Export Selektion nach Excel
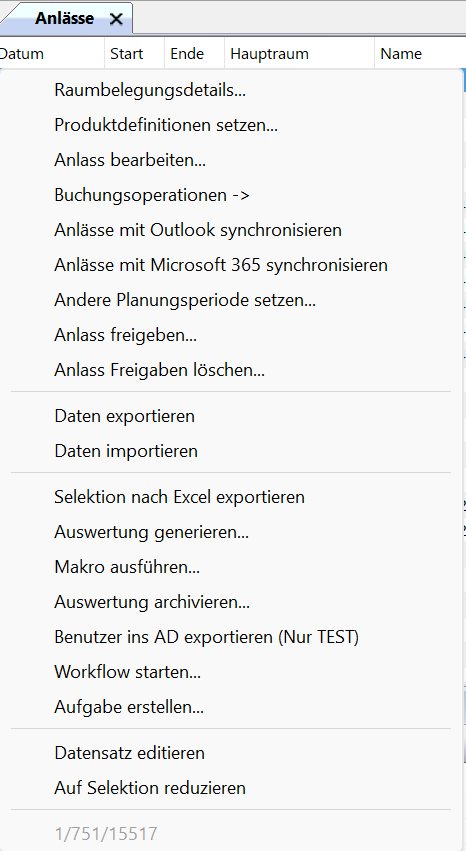The width and height of the screenshot is (466, 851). tap(231, 497)
